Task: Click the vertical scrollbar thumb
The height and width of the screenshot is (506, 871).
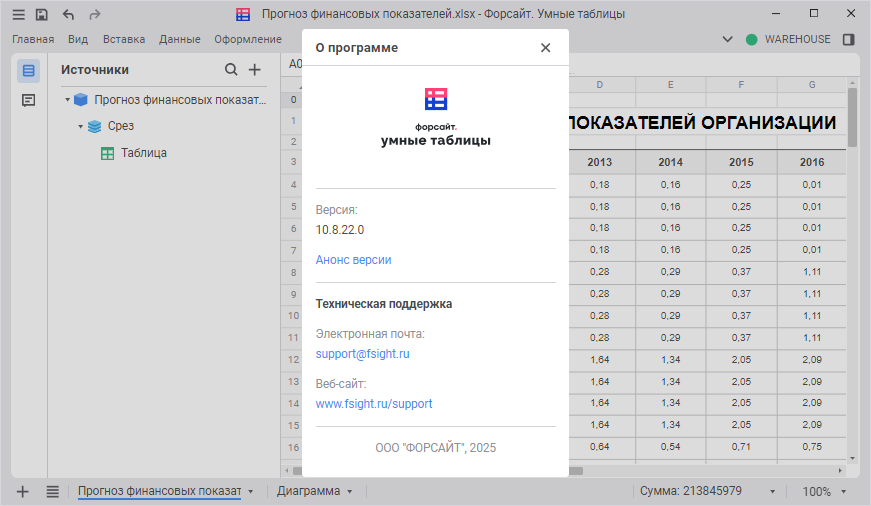Action: pyautogui.click(x=853, y=117)
